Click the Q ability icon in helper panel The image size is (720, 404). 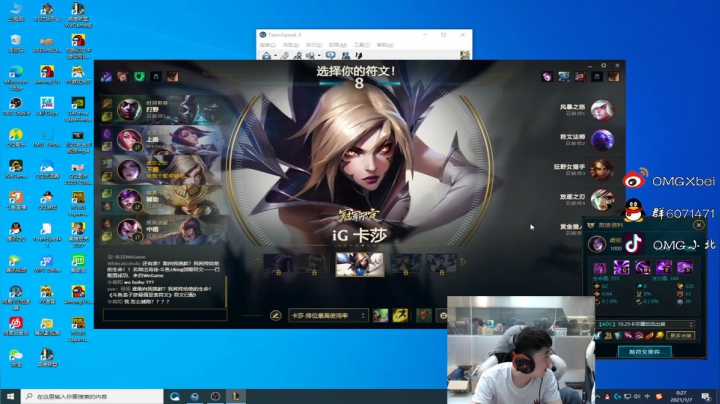(x=621, y=268)
